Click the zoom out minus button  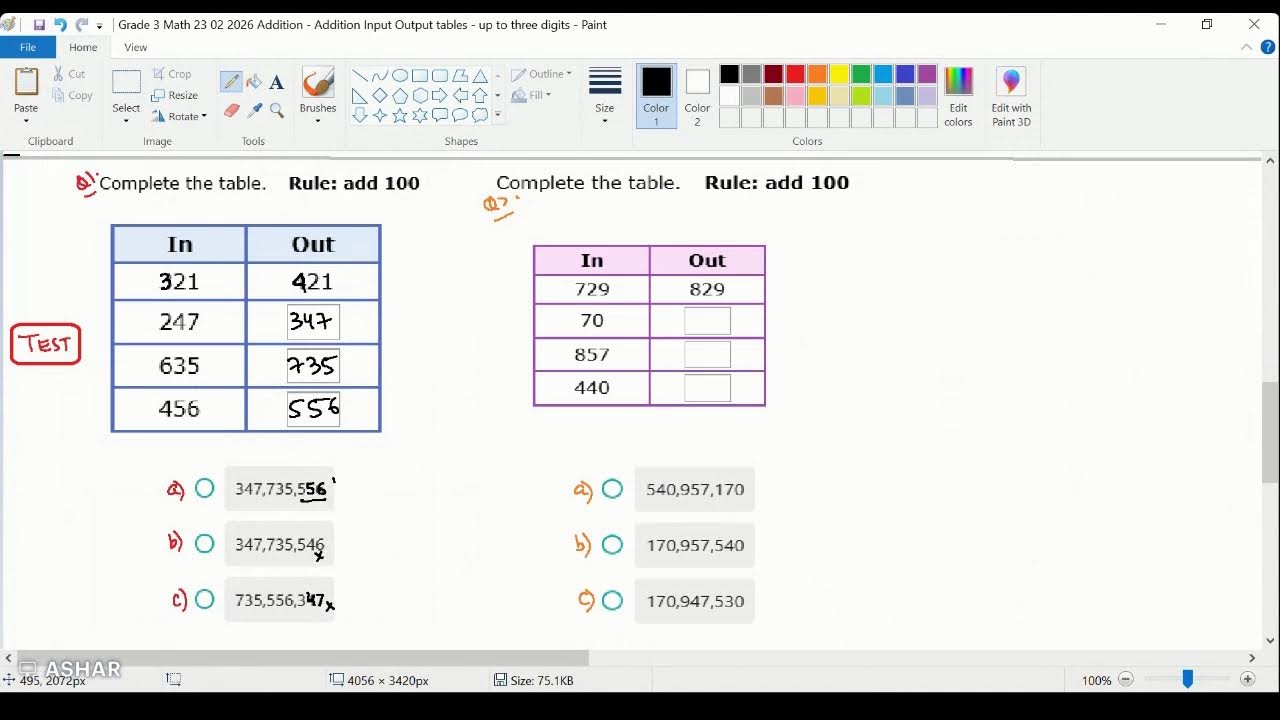pyautogui.click(x=1125, y=680)
